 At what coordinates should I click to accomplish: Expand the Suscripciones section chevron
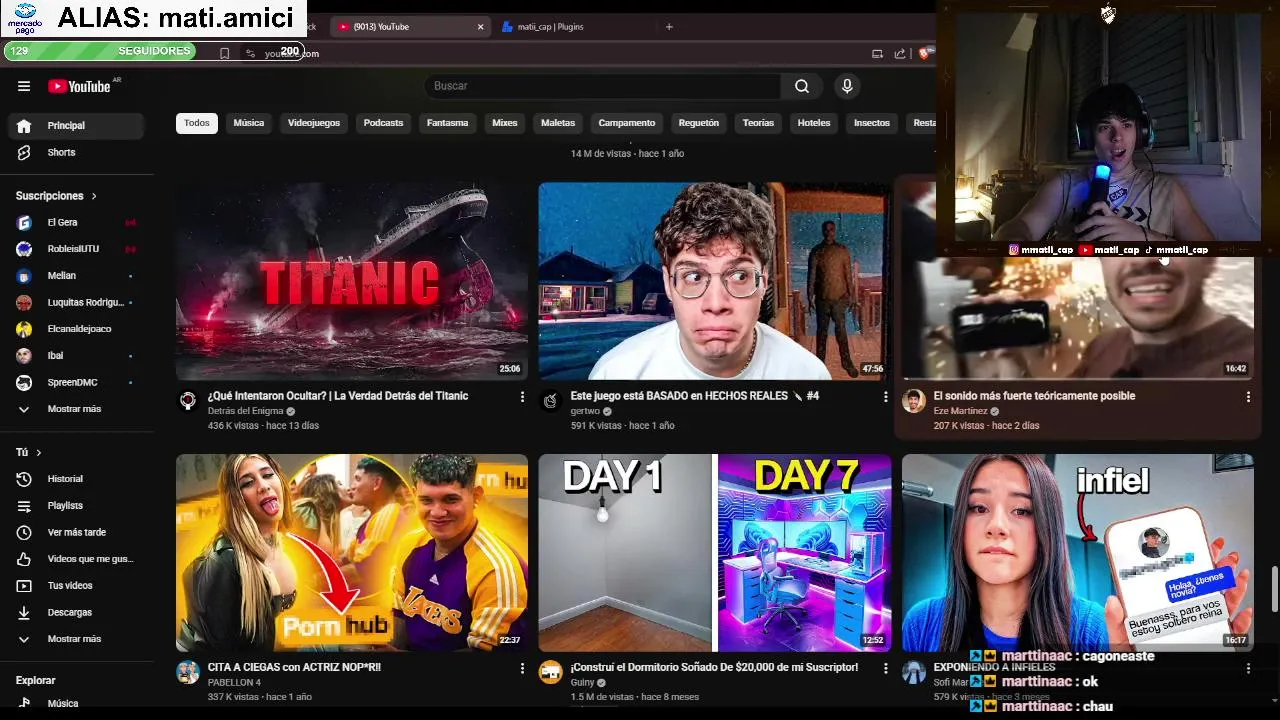[94, 196]
